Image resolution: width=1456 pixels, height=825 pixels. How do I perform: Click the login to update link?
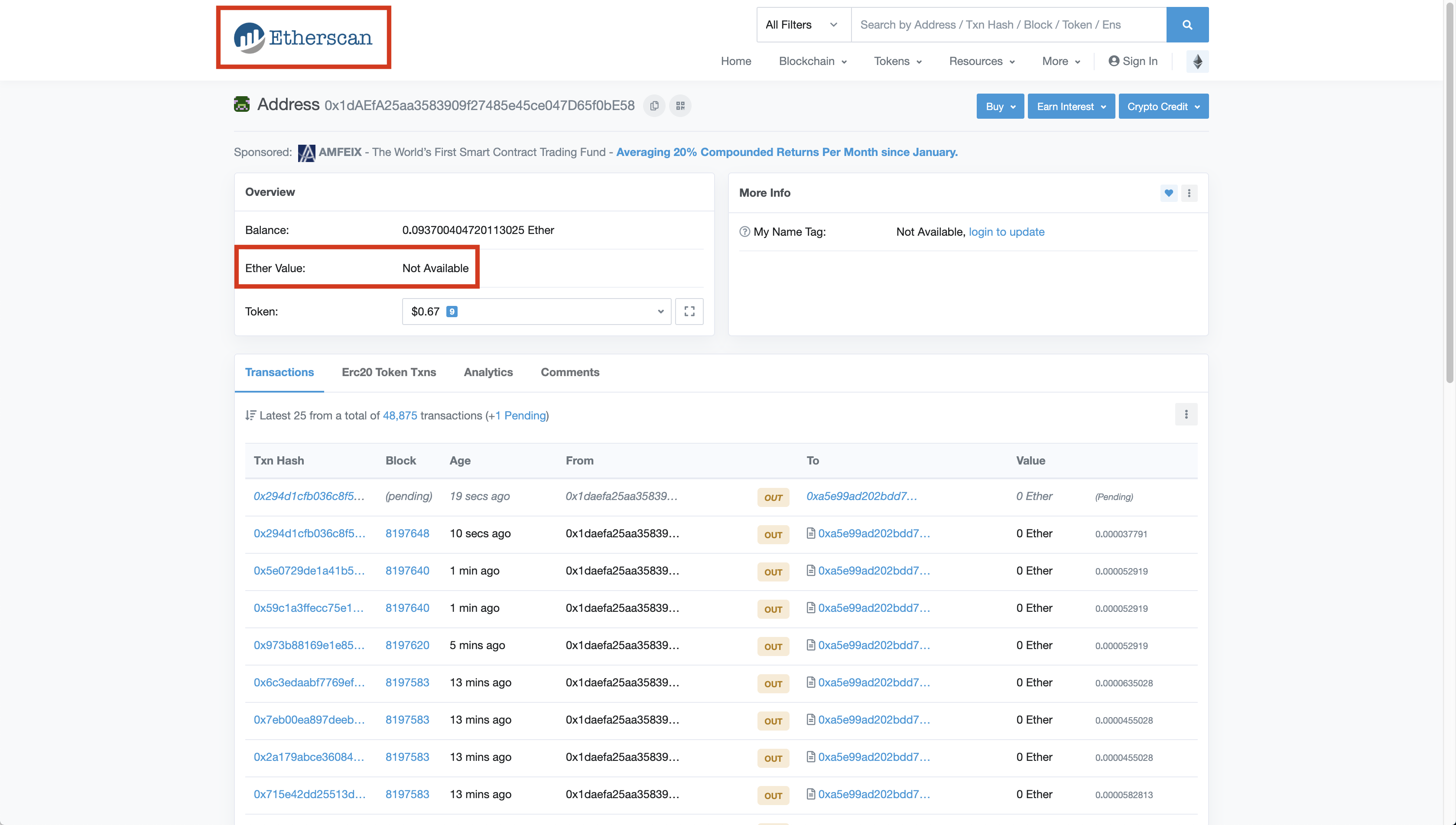1006,232
